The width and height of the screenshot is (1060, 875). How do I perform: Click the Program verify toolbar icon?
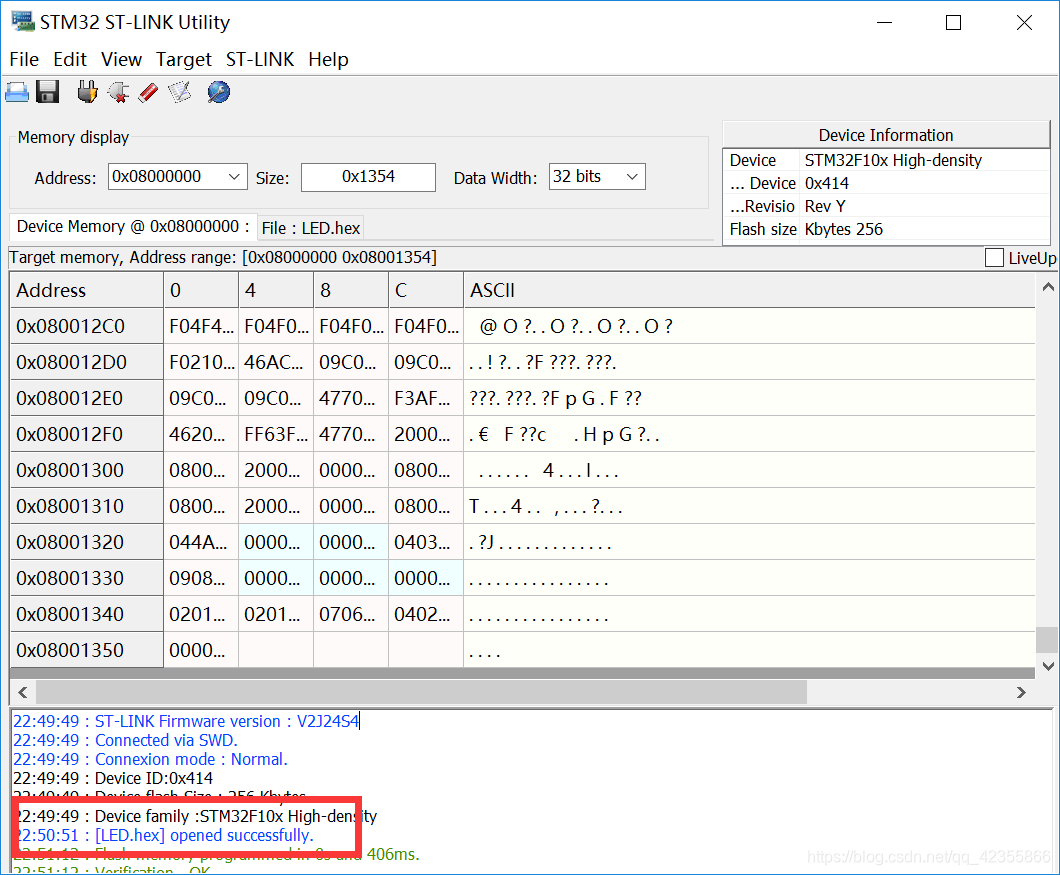179,92
